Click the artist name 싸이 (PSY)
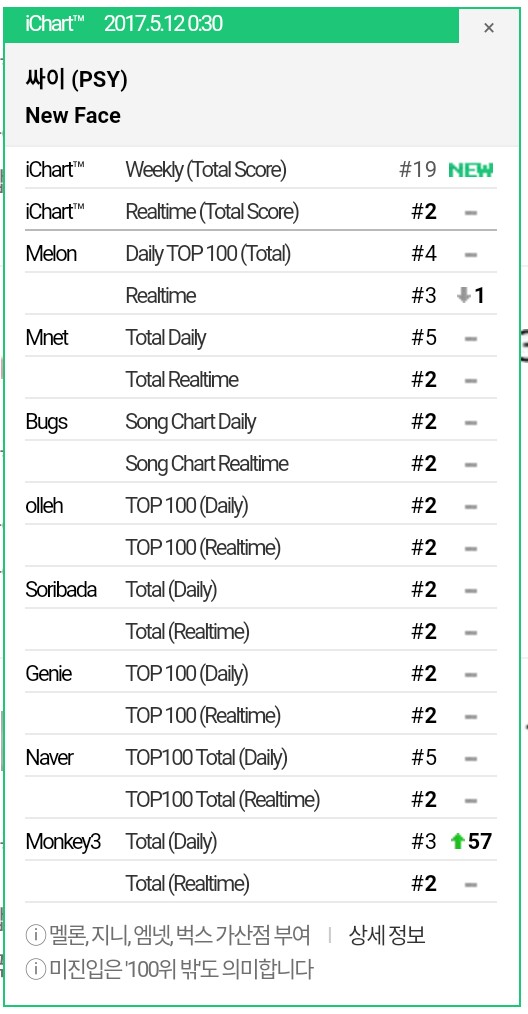This screenshot has height=1014, width=528. pos(76,80)
